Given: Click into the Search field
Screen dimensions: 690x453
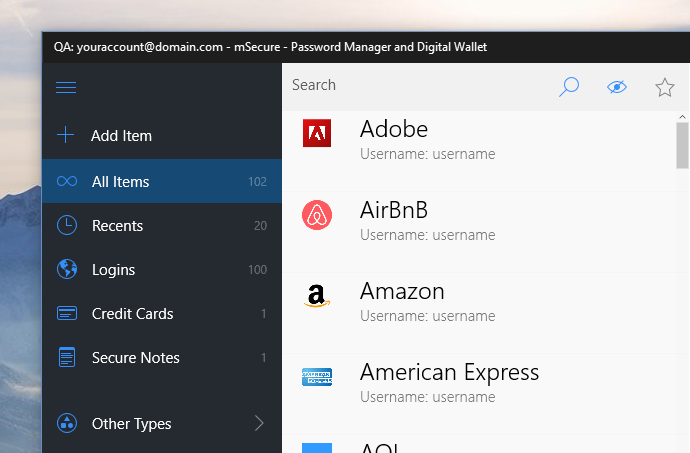Looking at the screenshot, I should click(x=418, y=85).
